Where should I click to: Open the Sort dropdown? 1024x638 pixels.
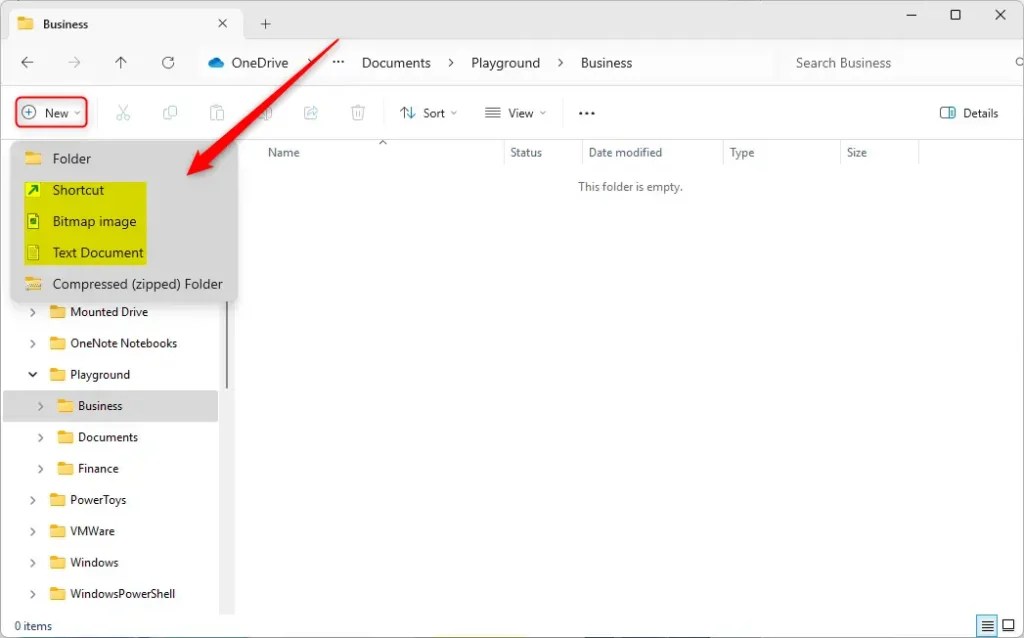pyautogui.click(x=428, y=113)
